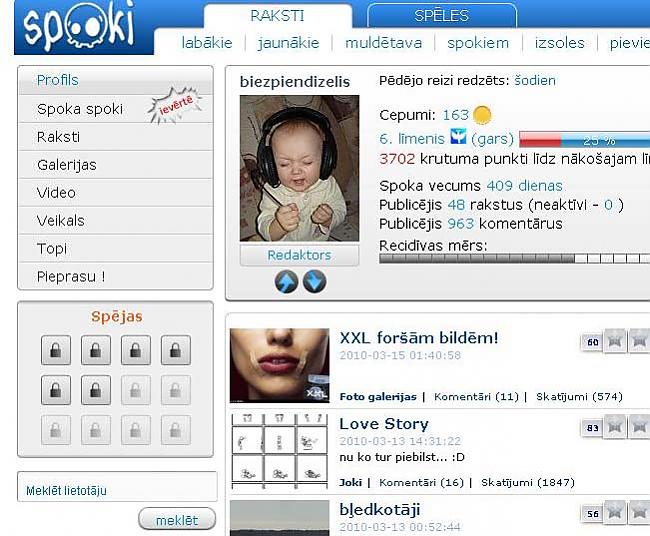
Task: Click the second locked skill in middle row
Action: 96,390
